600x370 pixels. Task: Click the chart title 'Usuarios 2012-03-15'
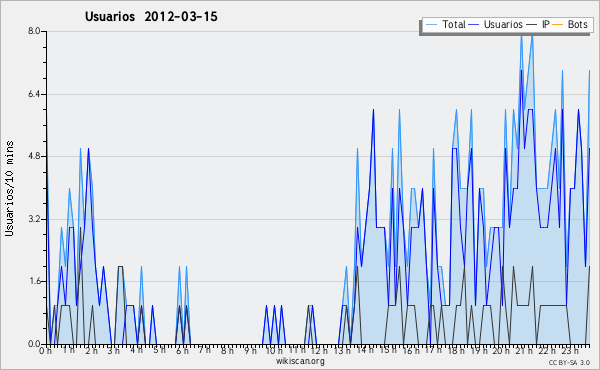click(151, 16)
